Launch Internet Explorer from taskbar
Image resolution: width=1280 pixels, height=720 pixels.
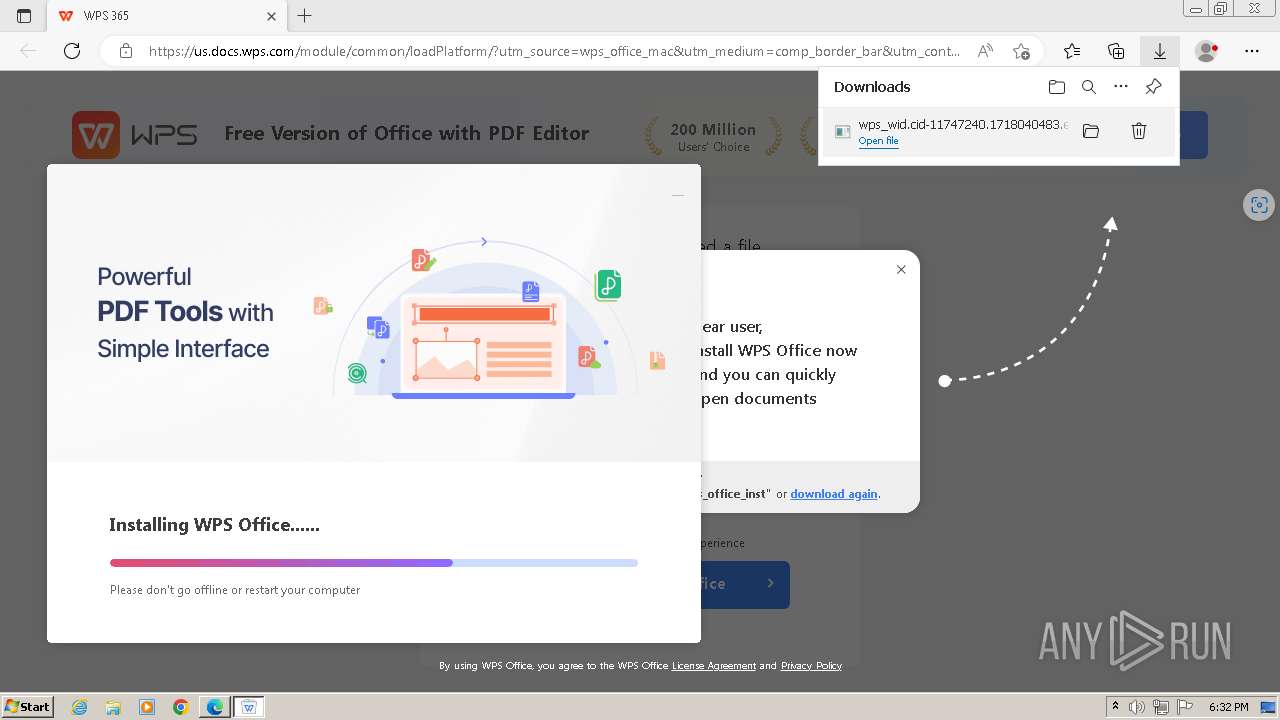(x=80, y=707)
